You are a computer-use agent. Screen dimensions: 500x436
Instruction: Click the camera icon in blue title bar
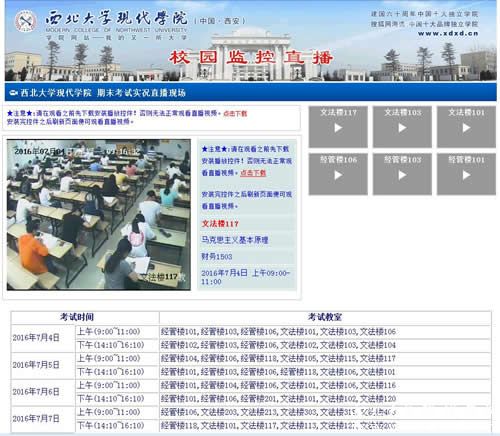click(x=14, y=93)
